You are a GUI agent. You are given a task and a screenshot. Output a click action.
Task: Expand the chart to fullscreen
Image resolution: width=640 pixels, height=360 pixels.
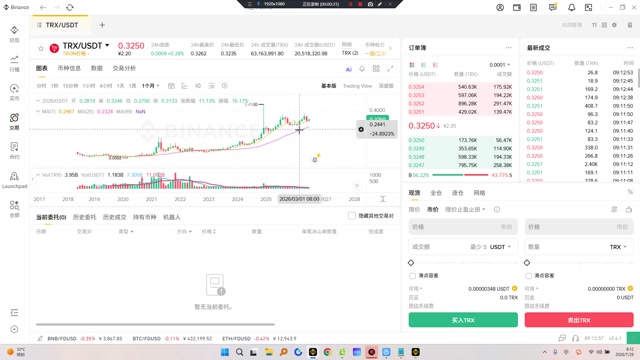[390, 69]
